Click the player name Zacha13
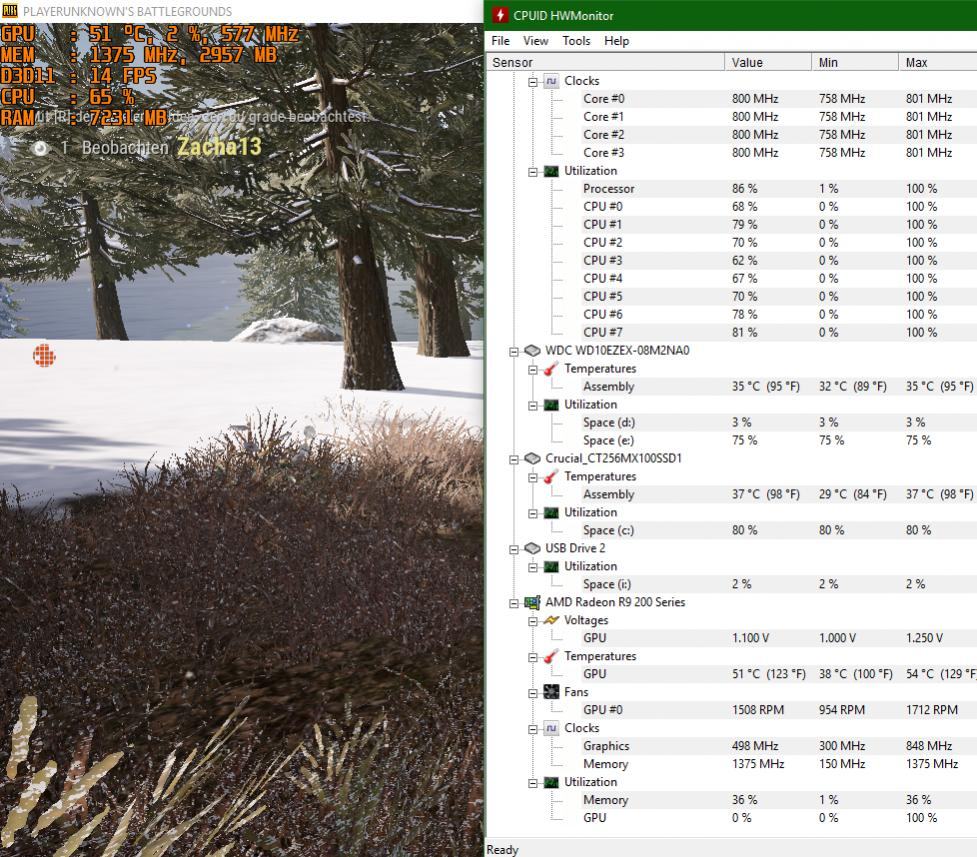The height and width of the screenshot is (857, 977). pos(219,147)
